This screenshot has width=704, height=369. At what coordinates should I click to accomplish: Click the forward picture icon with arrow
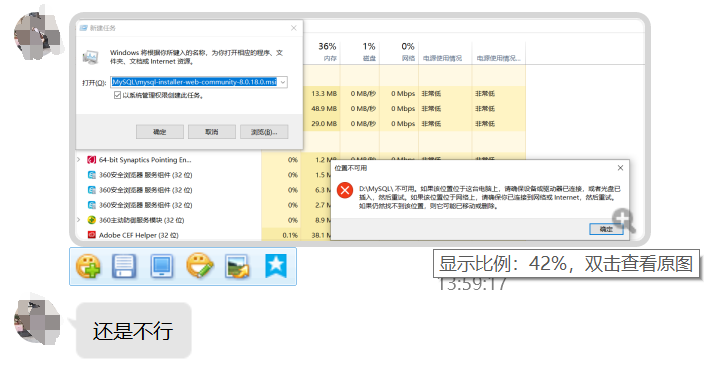pyautogui.click(x=237, y=266)
